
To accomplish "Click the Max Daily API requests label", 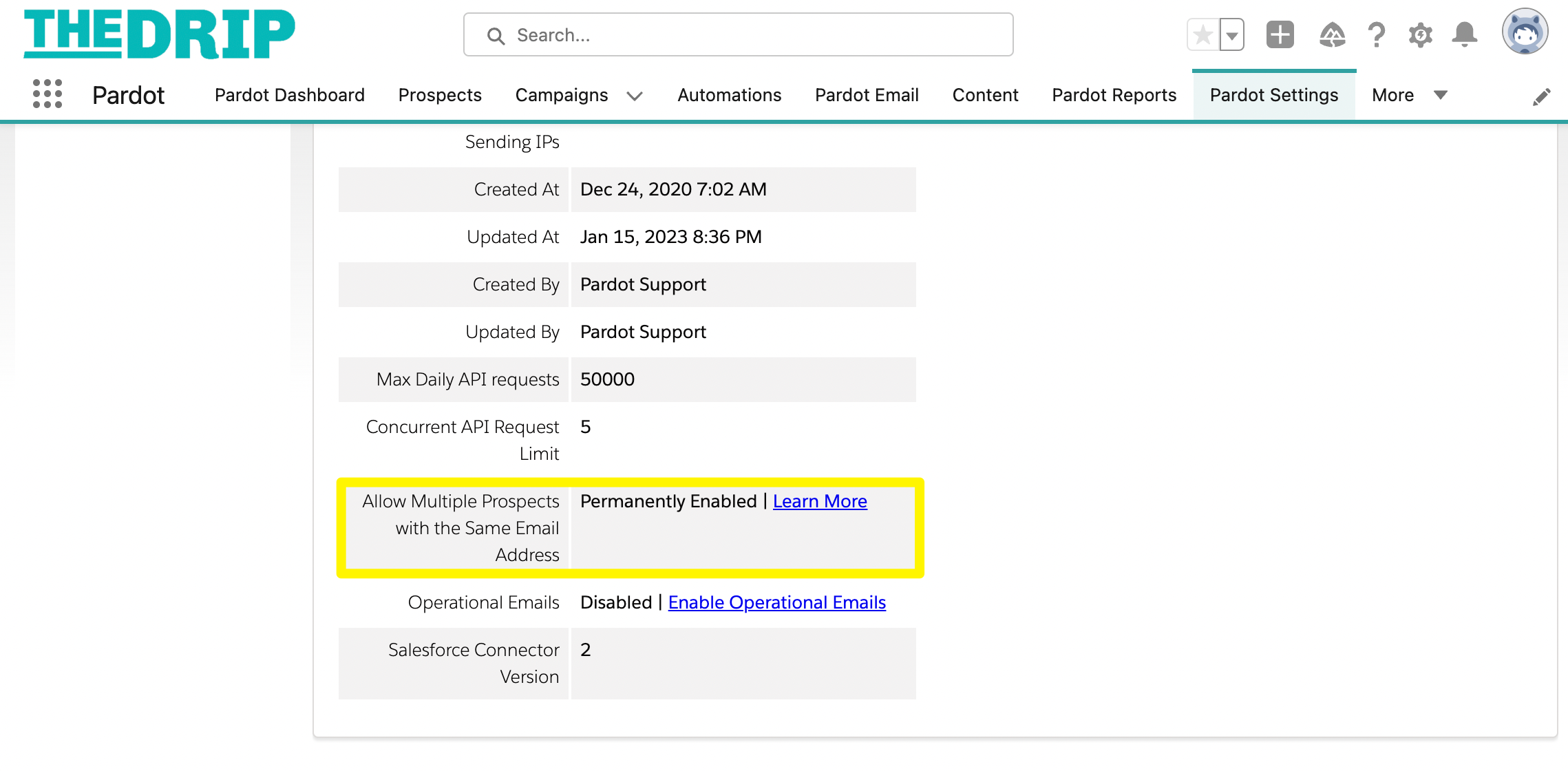I will pyautogui.click(x=468, y=379).
